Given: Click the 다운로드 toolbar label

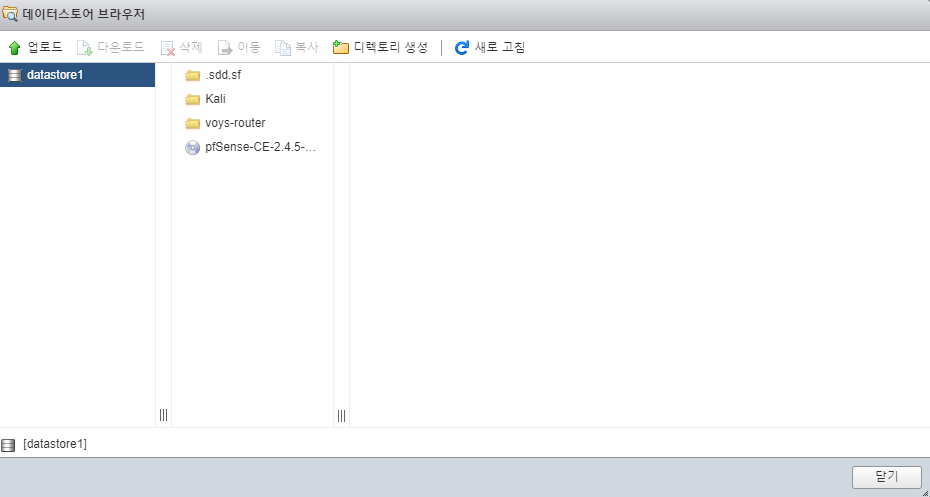Looking at the screenshot, I should [121, 47].
